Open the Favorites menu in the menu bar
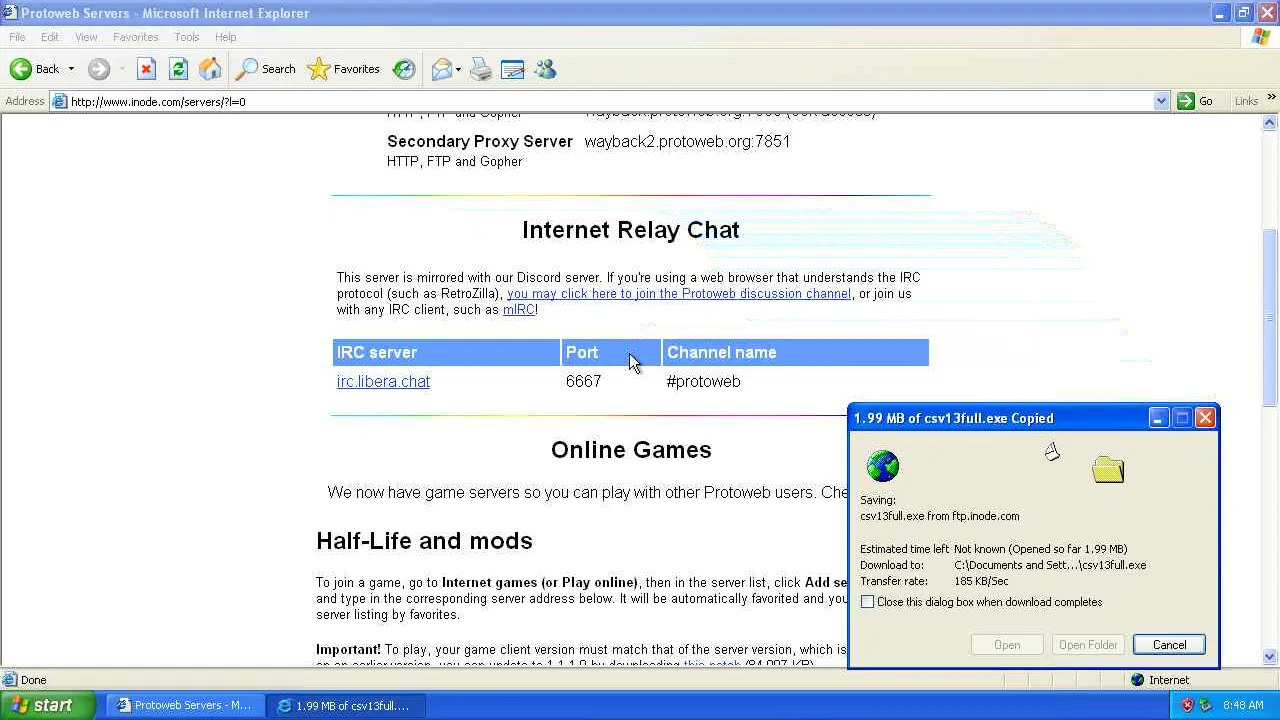This screenshot has height=720, width=1280. click(136, 37)
